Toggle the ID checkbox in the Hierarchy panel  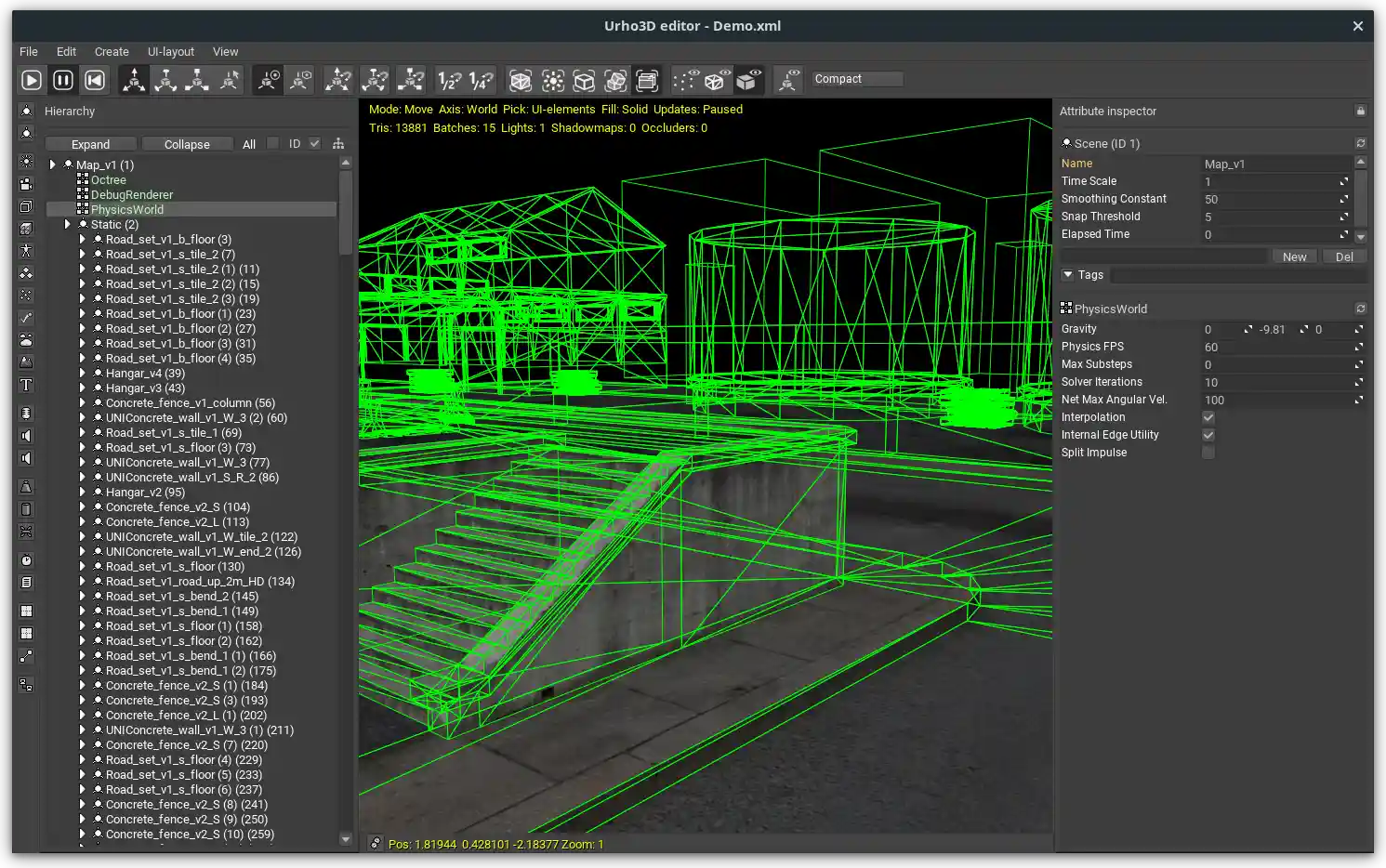pyautogui.click(x=312, y=143)
